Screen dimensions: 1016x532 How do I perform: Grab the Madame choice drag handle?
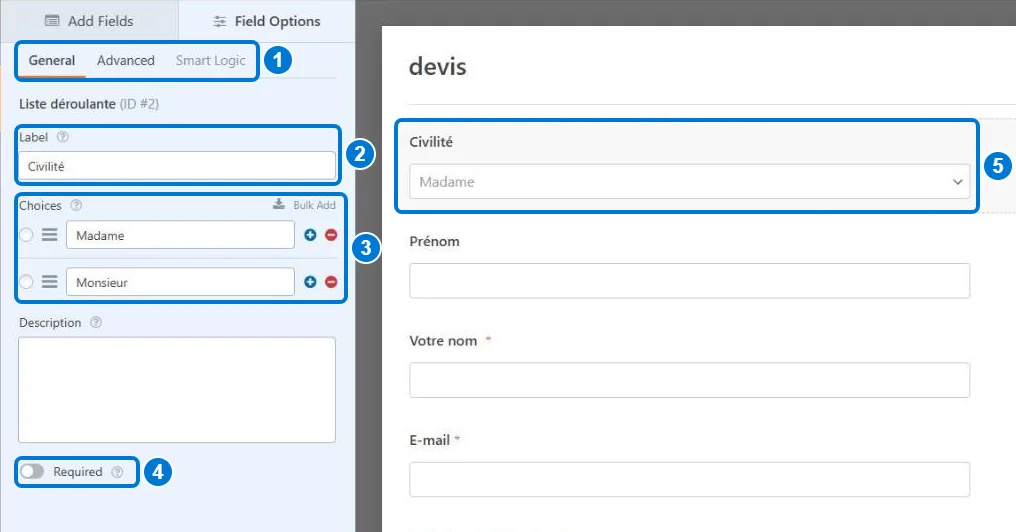point(50,235)
